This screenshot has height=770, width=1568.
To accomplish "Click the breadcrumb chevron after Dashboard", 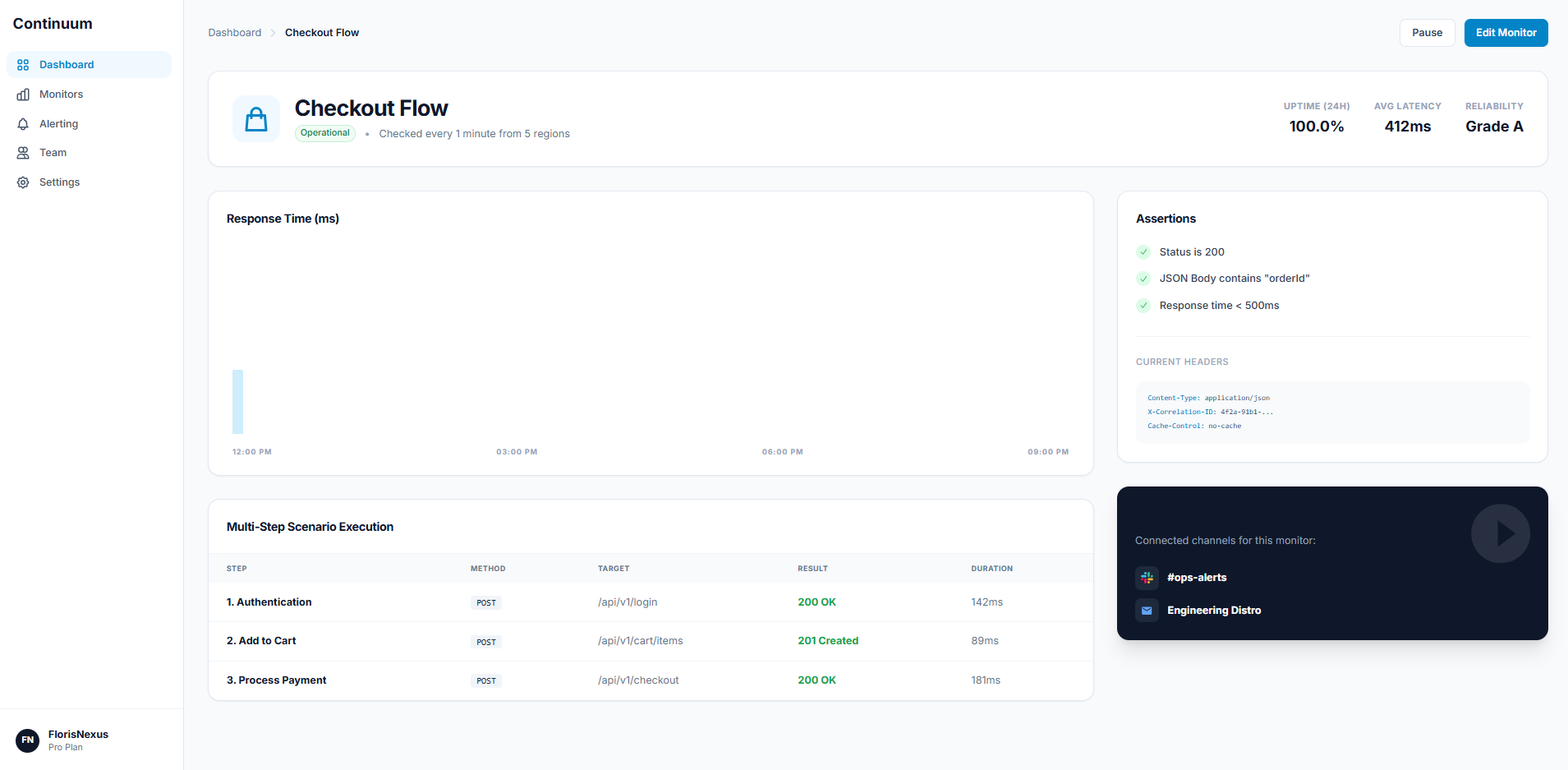I will point(274,33).
